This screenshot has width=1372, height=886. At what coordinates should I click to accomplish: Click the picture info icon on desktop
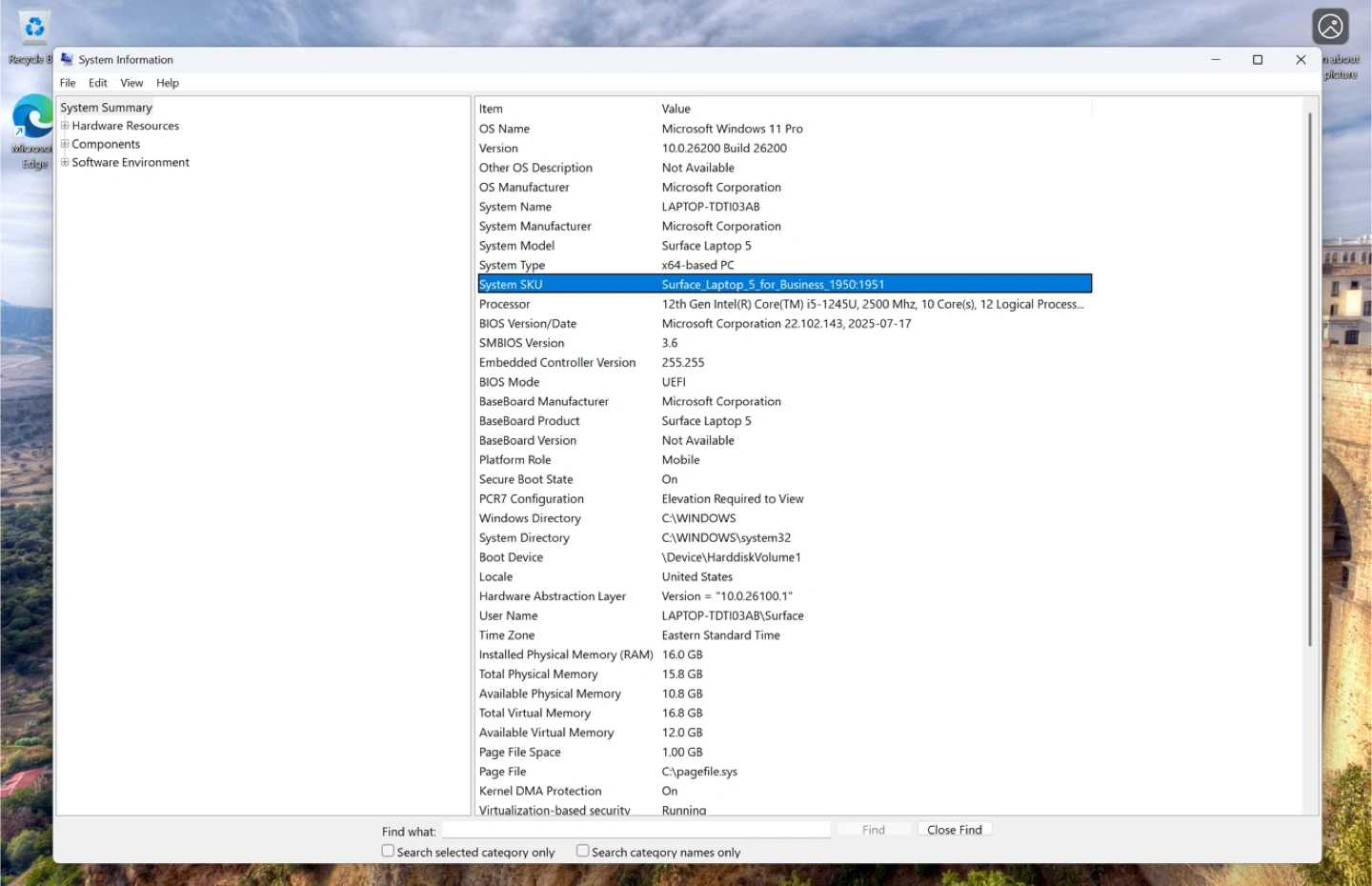pyautogui.click(x=1330, y=27)
